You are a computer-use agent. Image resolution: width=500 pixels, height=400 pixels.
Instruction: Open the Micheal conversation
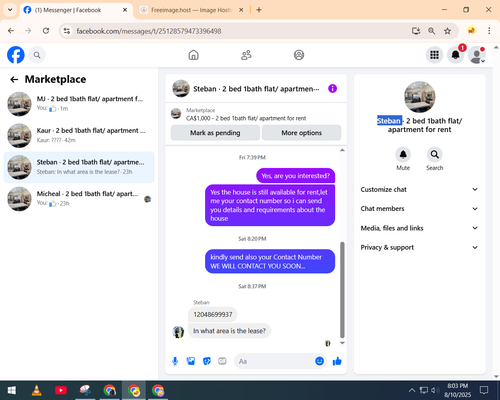(x=79, y=199)
